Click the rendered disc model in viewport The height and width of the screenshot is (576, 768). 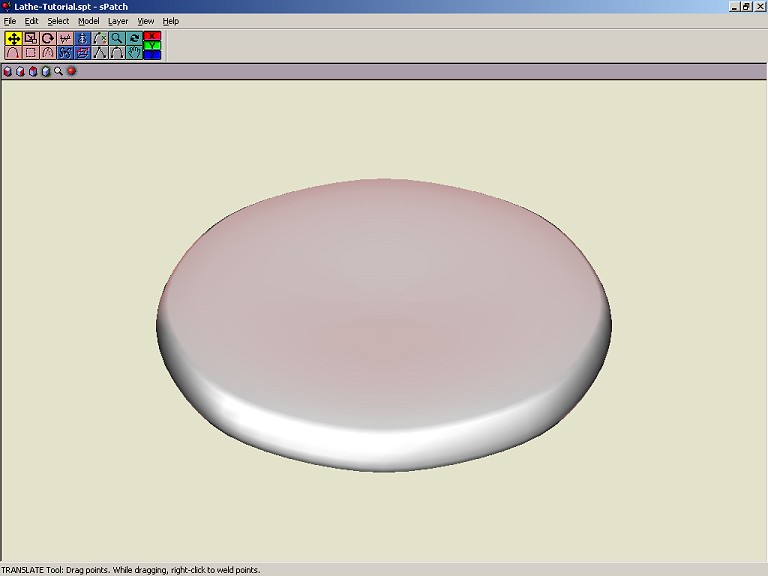pyautogui.click(x=384, y=325)
